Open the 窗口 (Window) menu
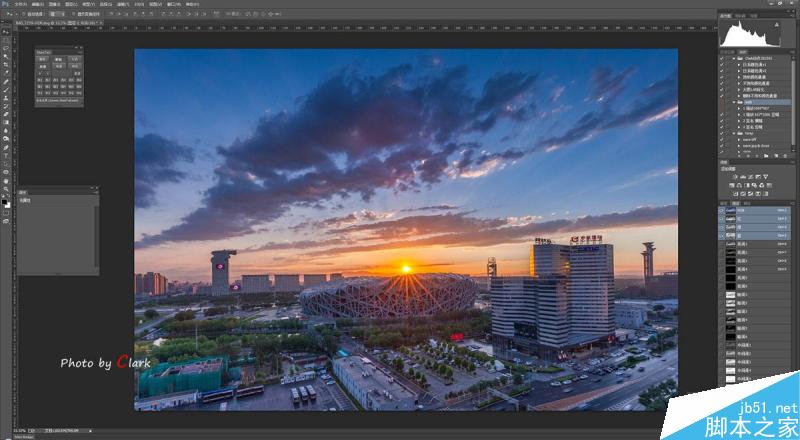Screen dimensions: 800x440 tap(174, 4)
